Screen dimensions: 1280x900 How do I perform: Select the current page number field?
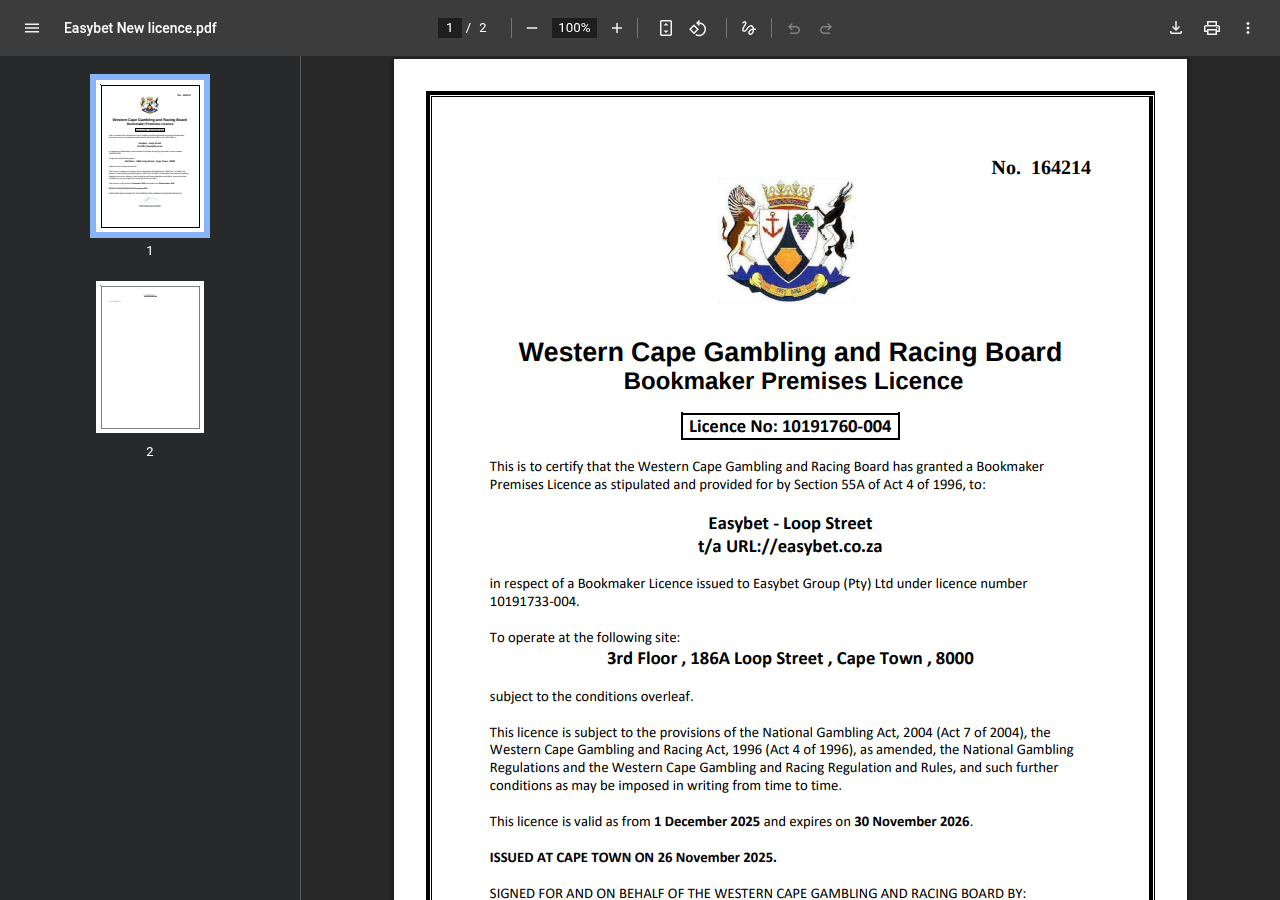(x=450, y=28)
